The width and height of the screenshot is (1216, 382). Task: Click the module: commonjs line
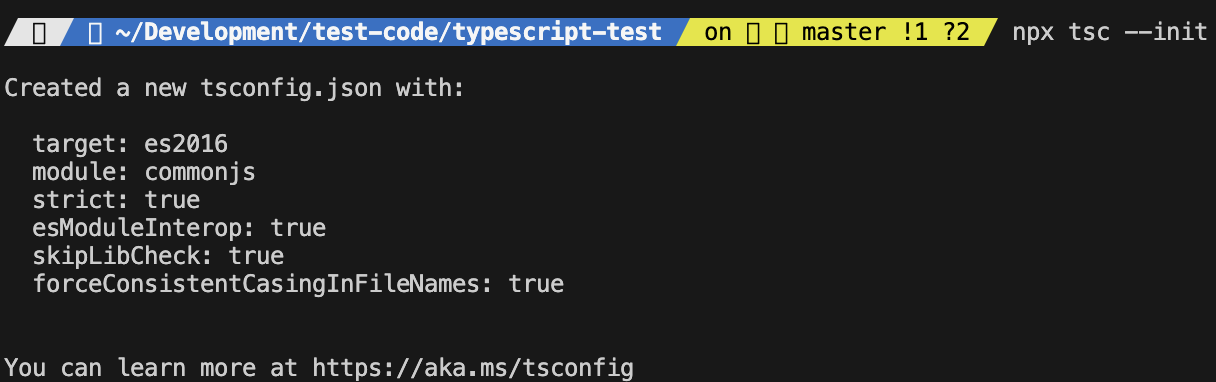pos(144,172)
